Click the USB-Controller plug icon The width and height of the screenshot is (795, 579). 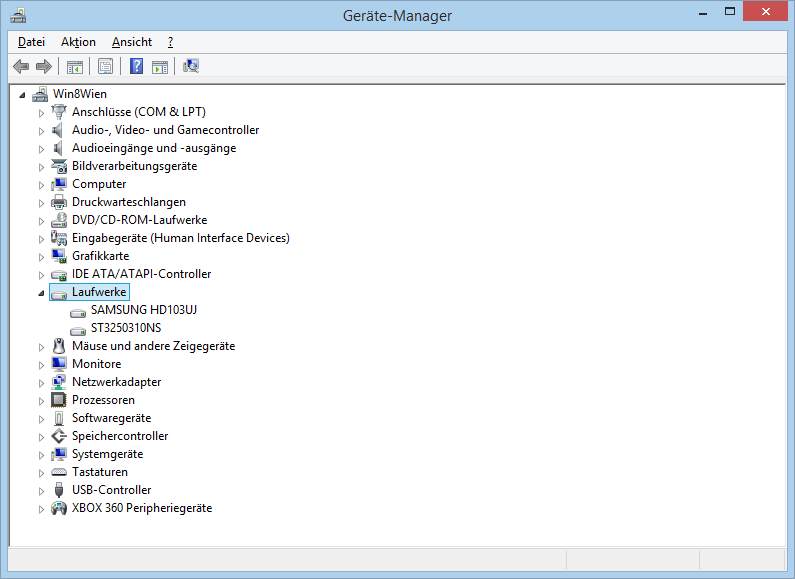(59, 490)
